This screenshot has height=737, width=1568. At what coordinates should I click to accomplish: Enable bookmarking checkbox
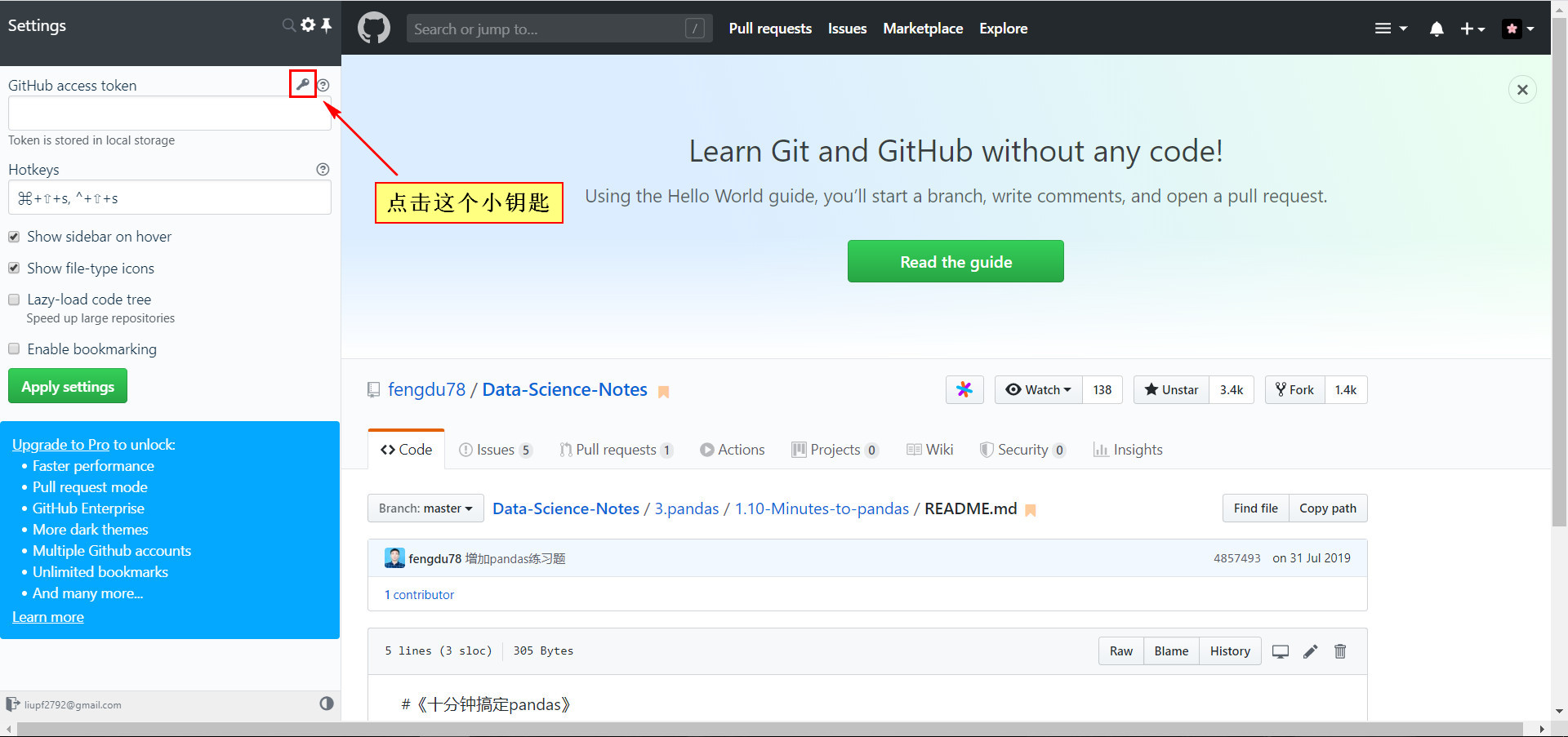tap(14, 349)
